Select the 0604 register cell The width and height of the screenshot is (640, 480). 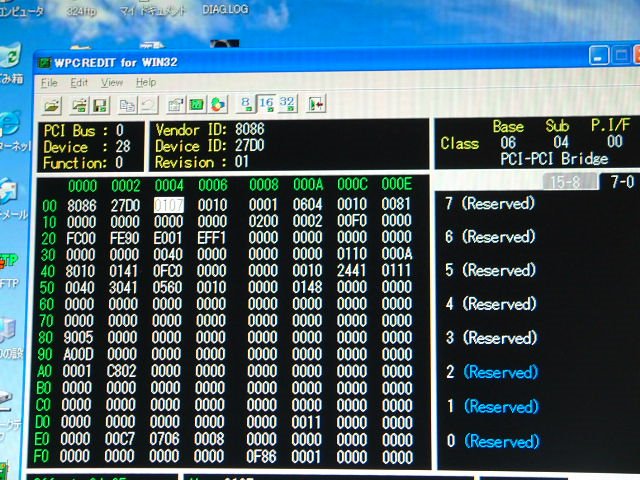pyautogui.click(x=308, y=204)
